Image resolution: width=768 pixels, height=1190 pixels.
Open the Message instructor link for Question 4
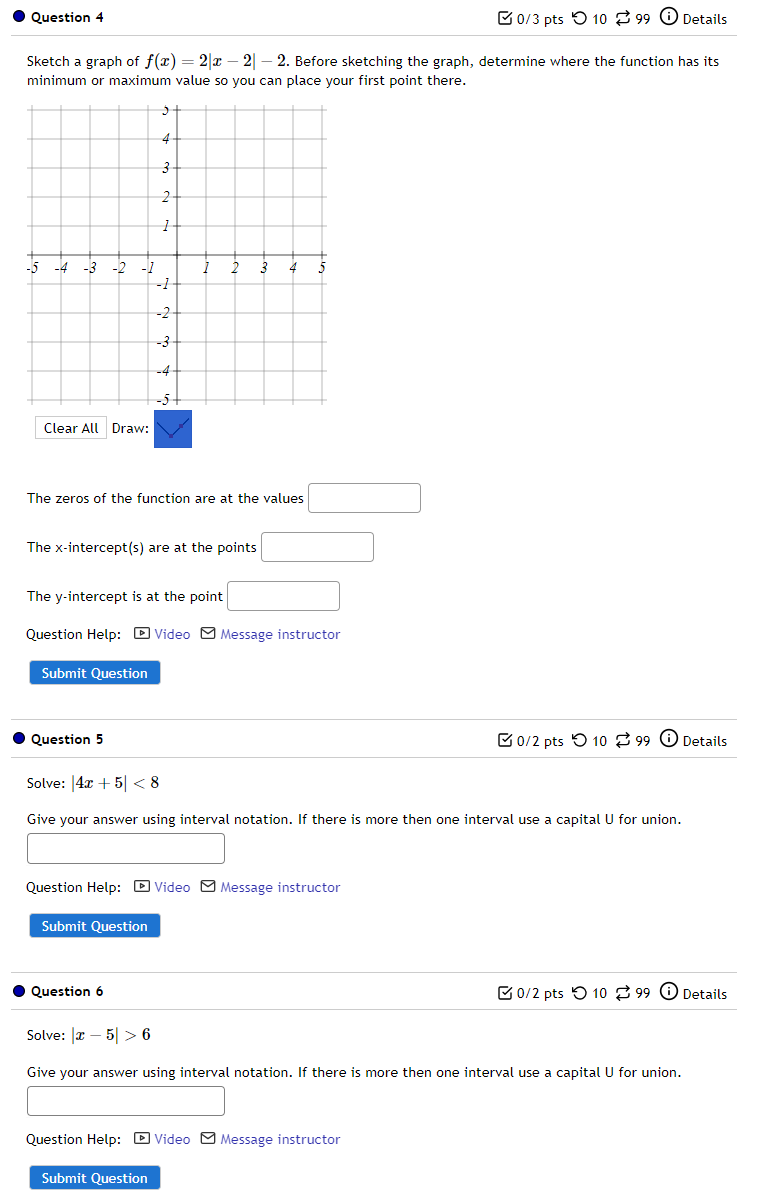pyautogui.click(x=280, y=634)
